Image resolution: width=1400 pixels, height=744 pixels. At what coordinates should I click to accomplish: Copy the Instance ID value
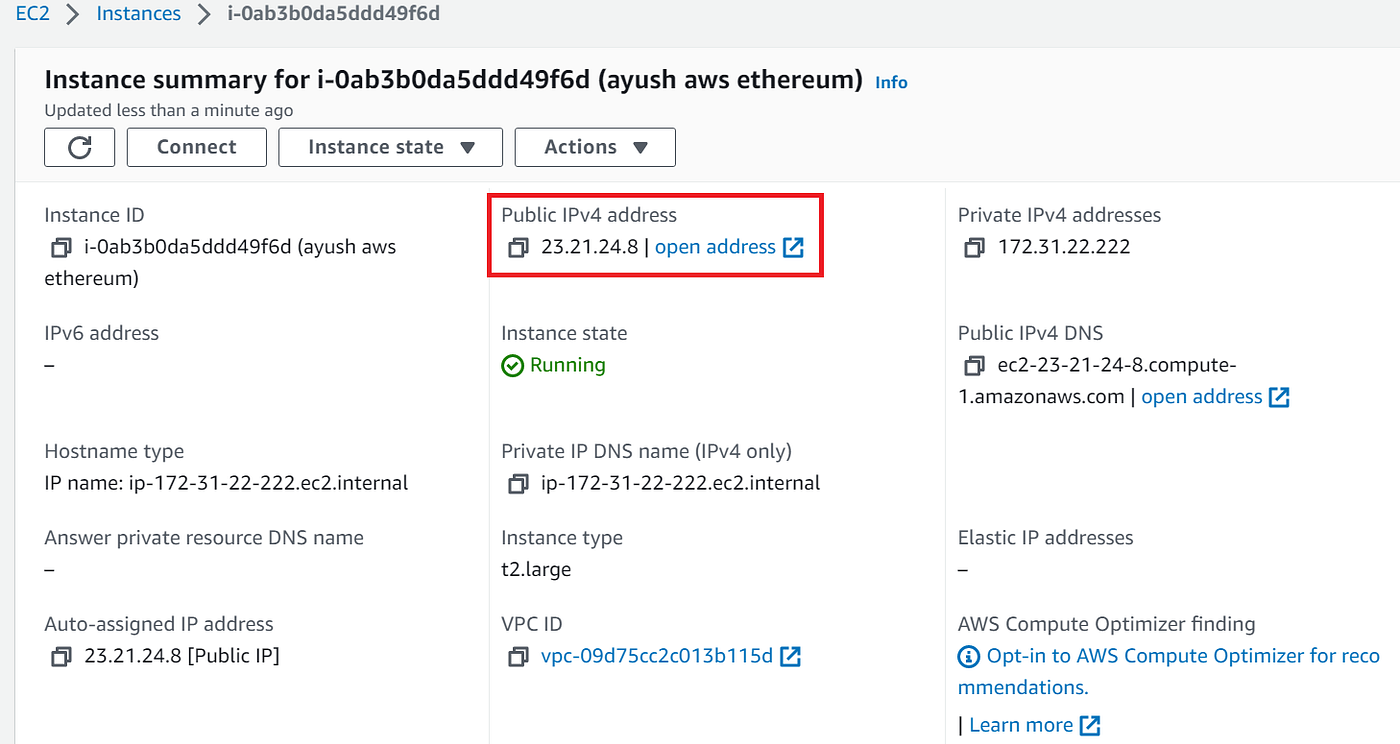[x=61, y=247]
